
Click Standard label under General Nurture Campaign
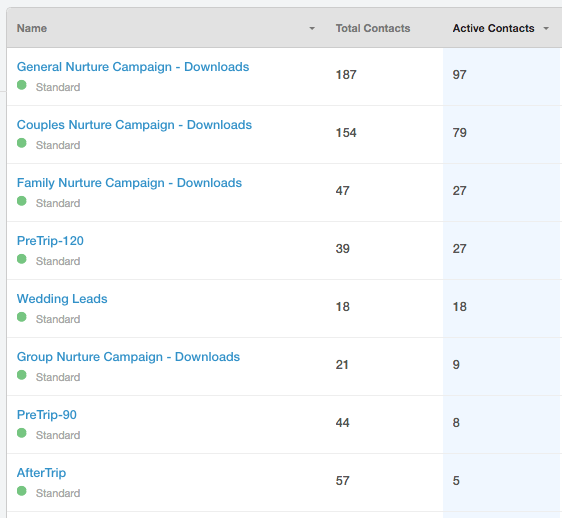[x=58, y=87]
